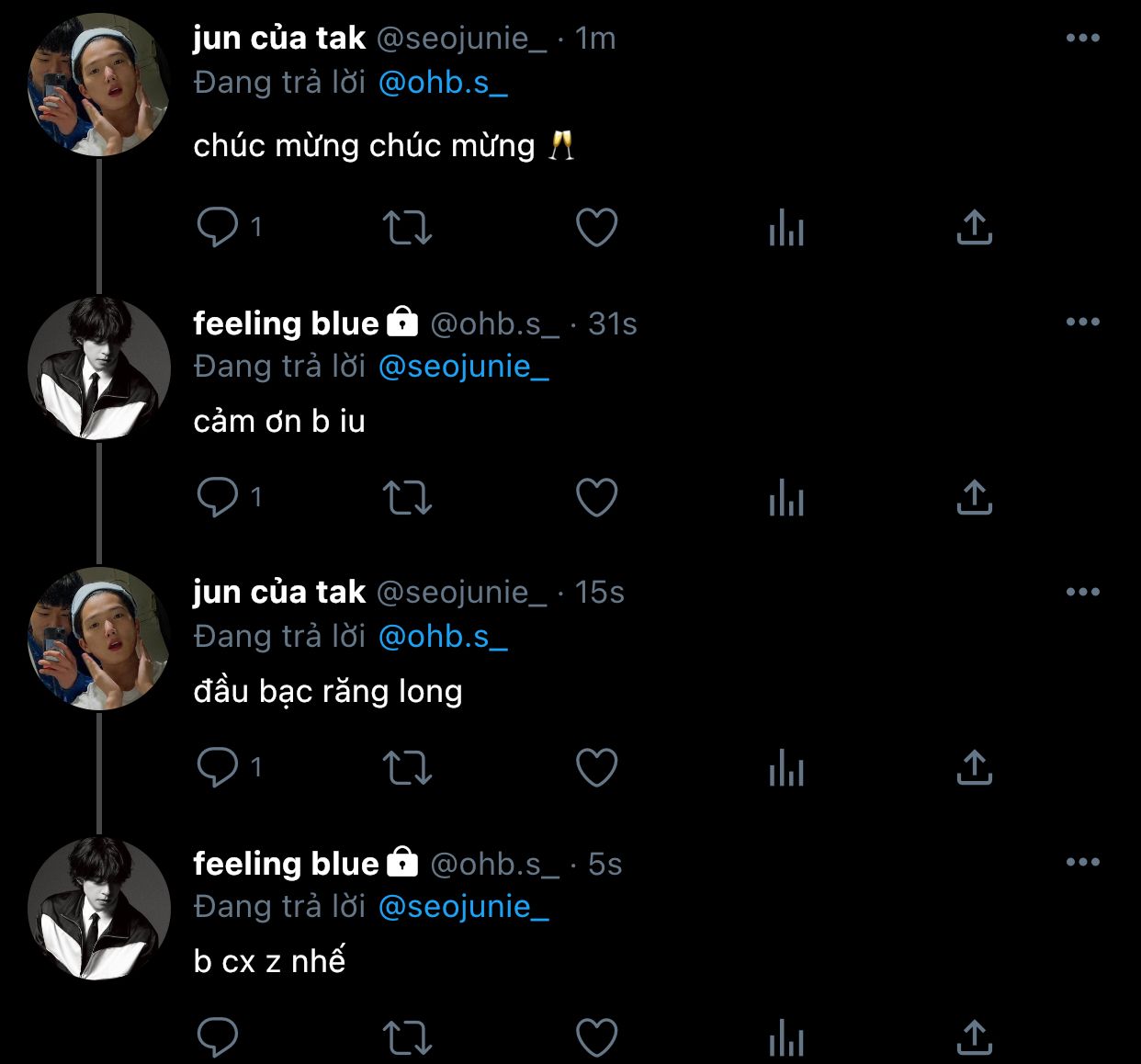The height and width of the screenshot is (1064, 1141).
Task: Open more options for the 5s tweet
Action: pos(1082,862)
